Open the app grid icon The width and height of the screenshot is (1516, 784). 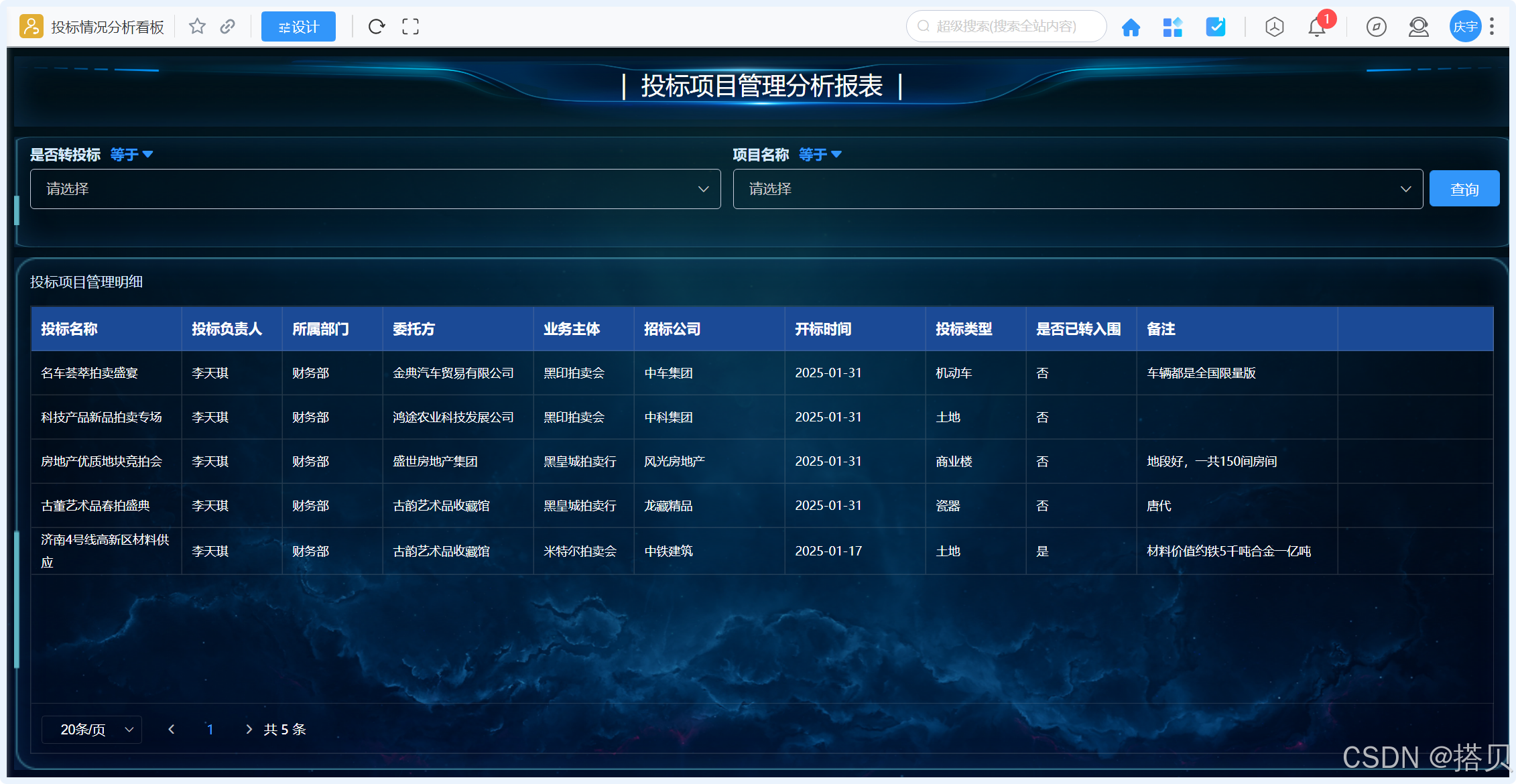[x=1172, y=27]
